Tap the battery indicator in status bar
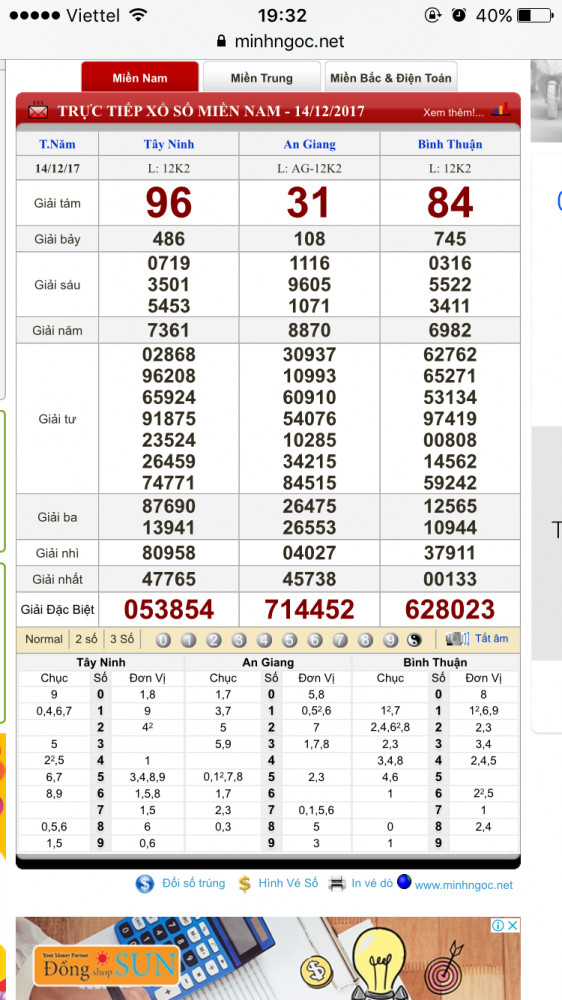Image resolution: width=562 pixels, height=1000 pixels. click(534, 15)
